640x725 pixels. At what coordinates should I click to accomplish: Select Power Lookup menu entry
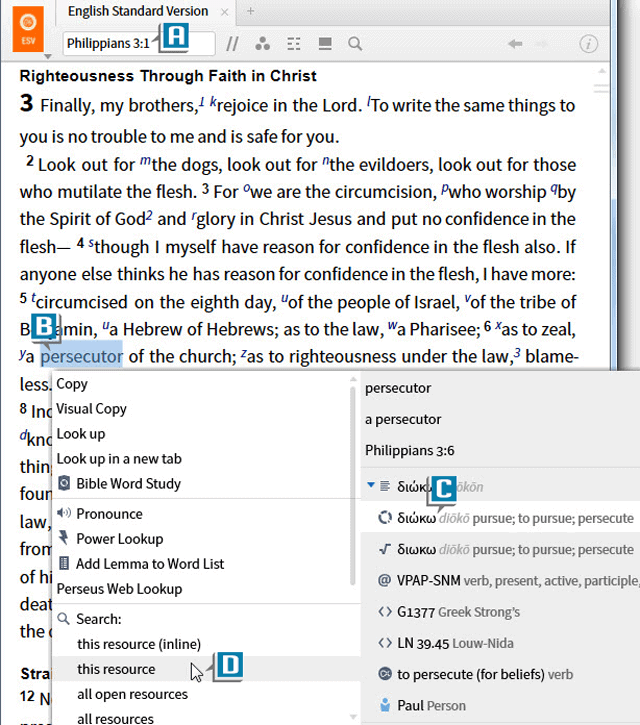[119, 539]
